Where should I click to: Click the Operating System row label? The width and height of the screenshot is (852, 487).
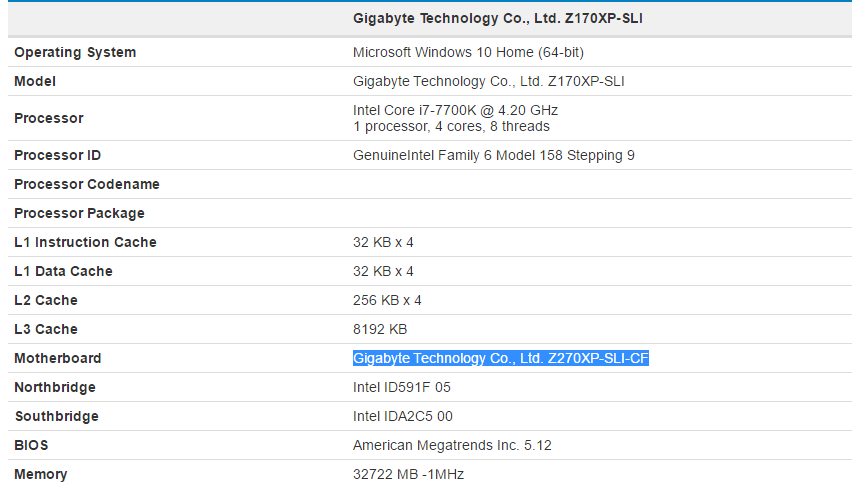(75, 52)
